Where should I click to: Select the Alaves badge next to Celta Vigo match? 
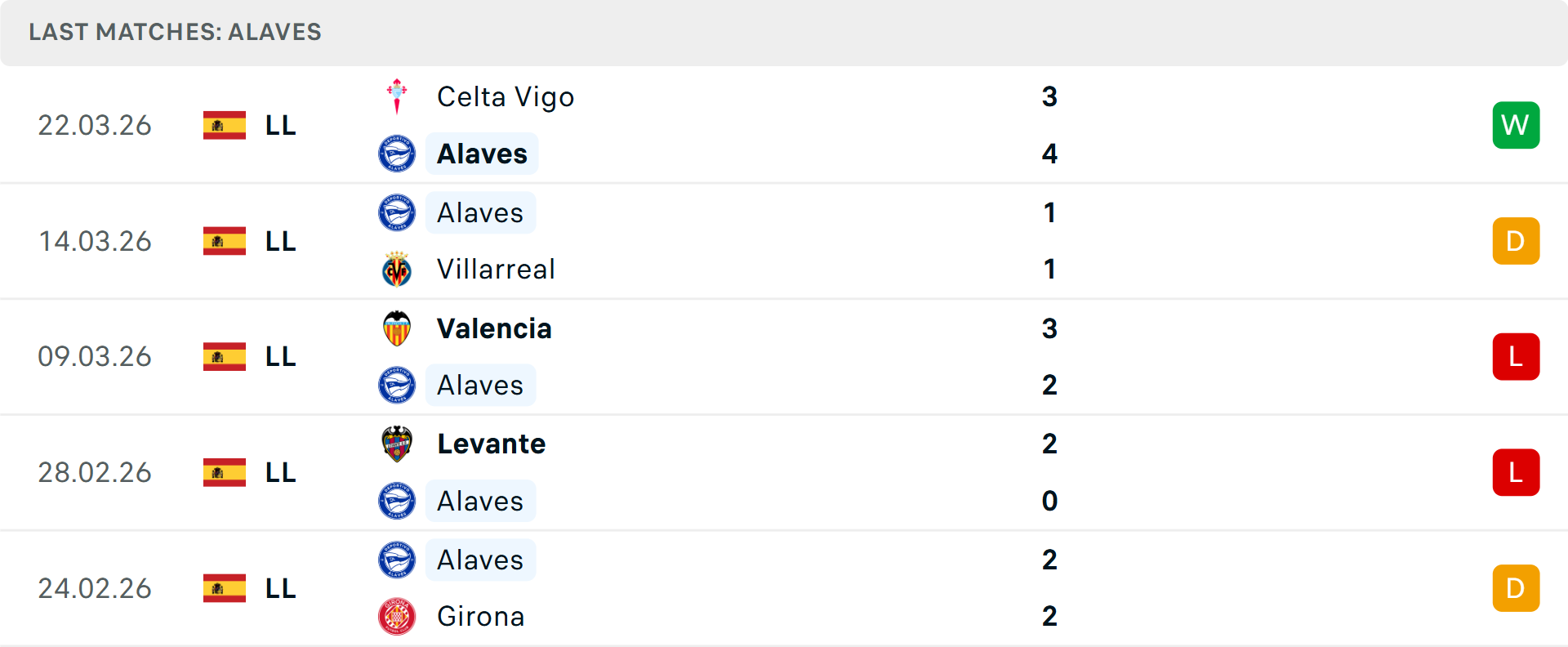coord(397,154)
